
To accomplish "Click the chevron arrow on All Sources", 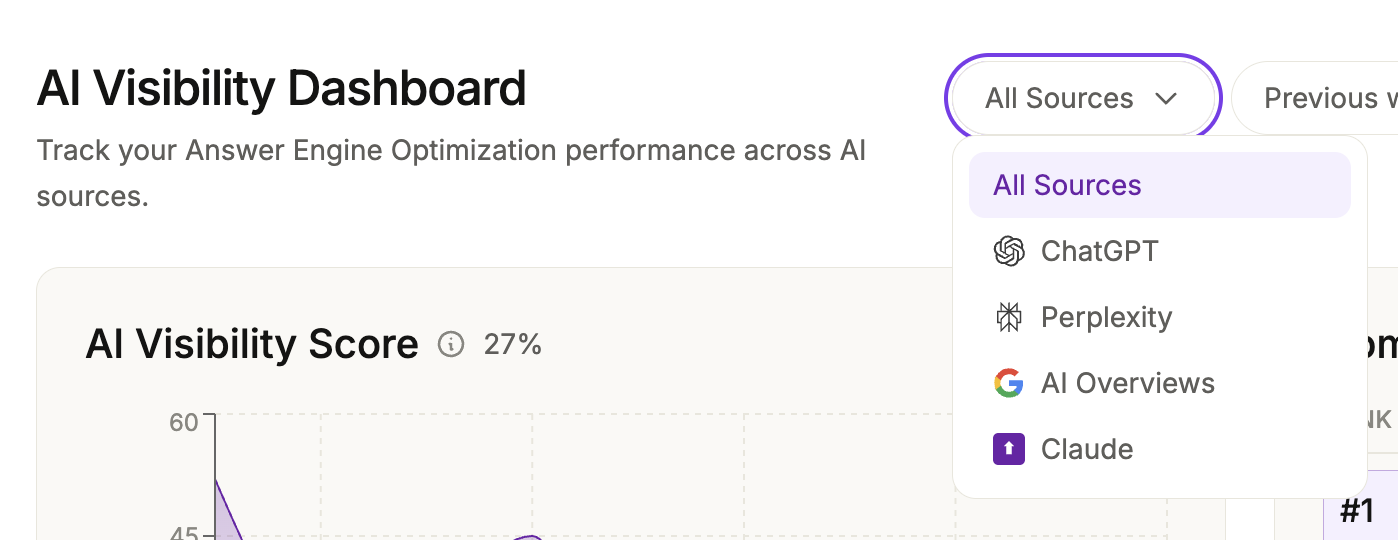I will point(1166,98).
